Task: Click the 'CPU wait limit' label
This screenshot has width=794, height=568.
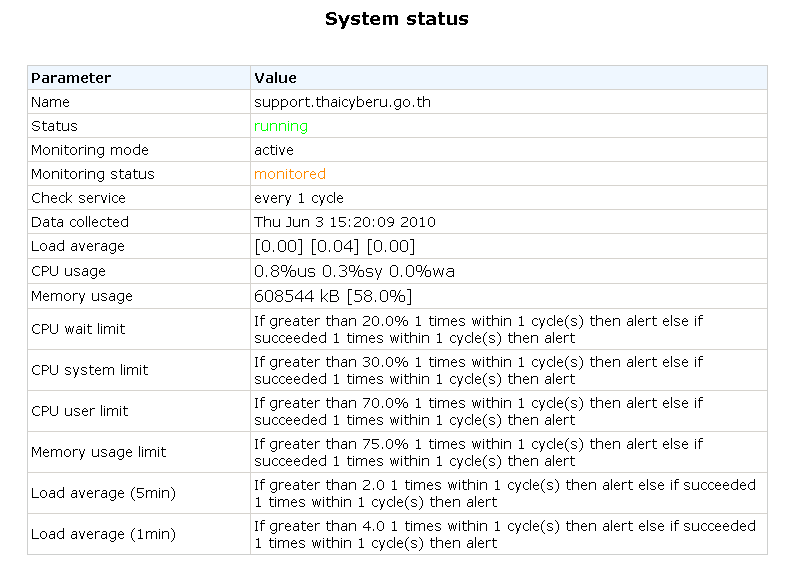Action: (x=78, y=329)
